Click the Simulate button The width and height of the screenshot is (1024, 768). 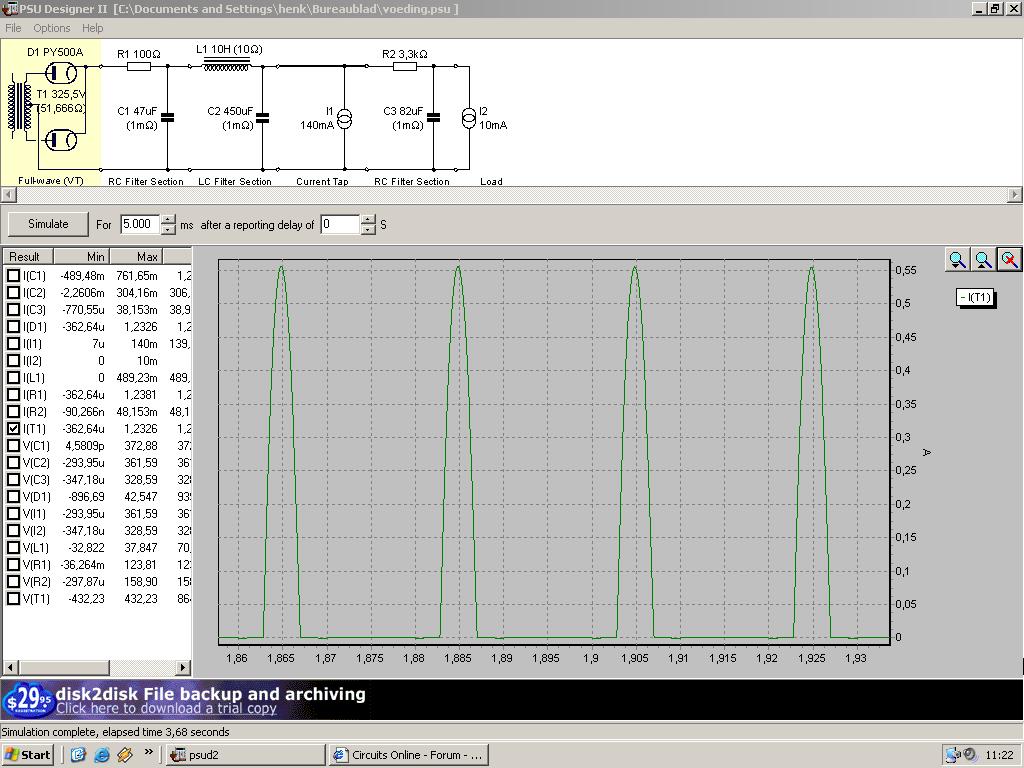coord(48,224)
